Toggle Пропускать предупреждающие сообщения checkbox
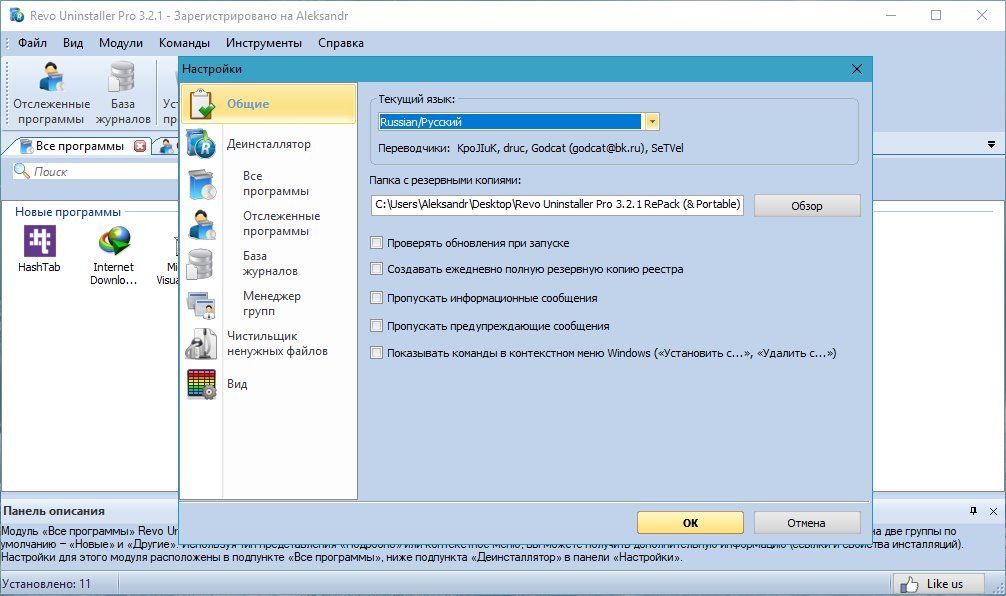1006x596 pixels. 377,326
